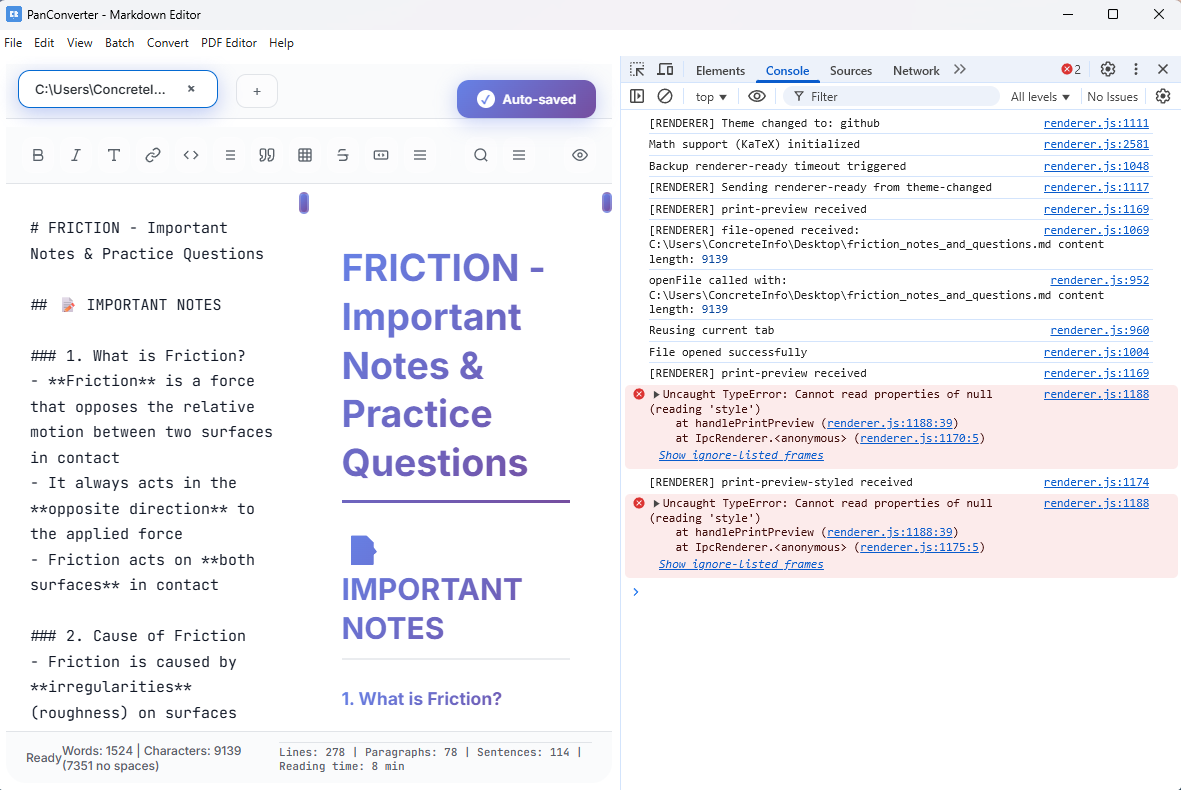1181x790 pixels.
Task: Open the renderer.js:1048 source link
Action: [1096, 166]
